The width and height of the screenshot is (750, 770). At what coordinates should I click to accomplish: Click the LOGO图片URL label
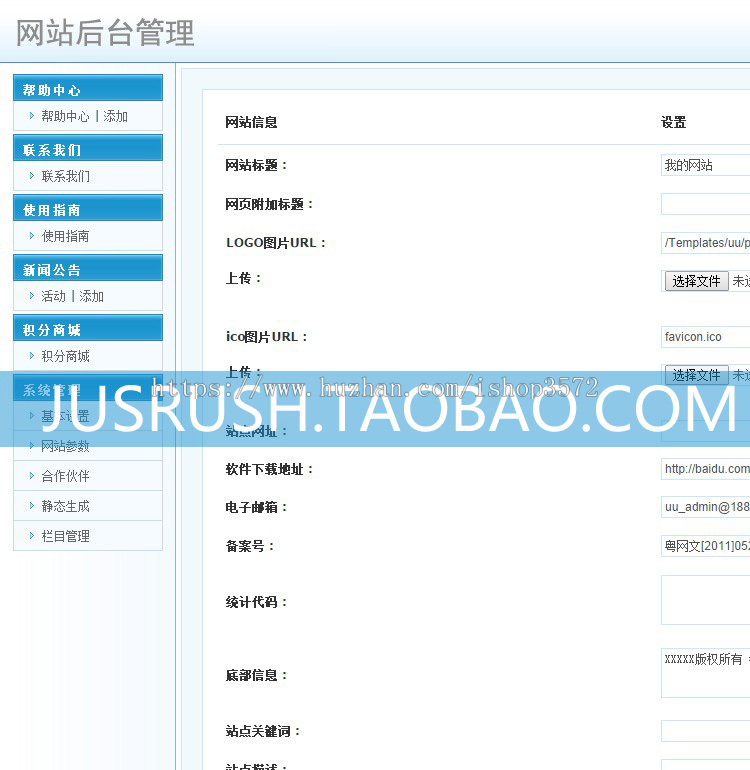point(276,243)
